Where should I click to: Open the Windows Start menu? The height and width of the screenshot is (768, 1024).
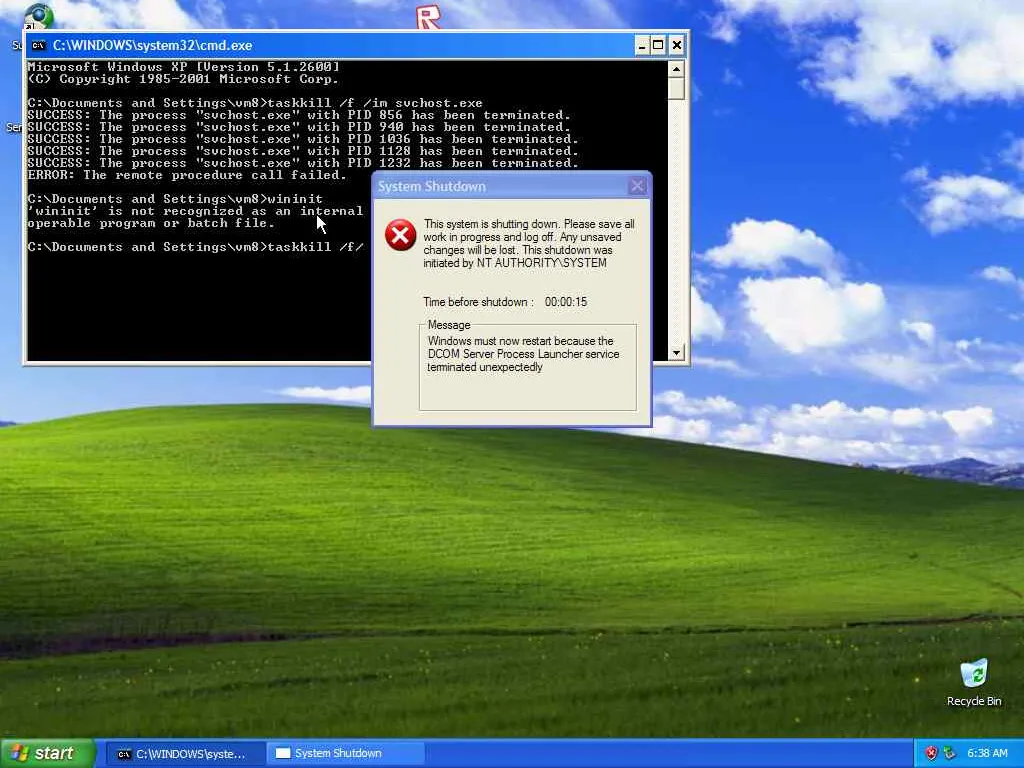coord(47,754)
